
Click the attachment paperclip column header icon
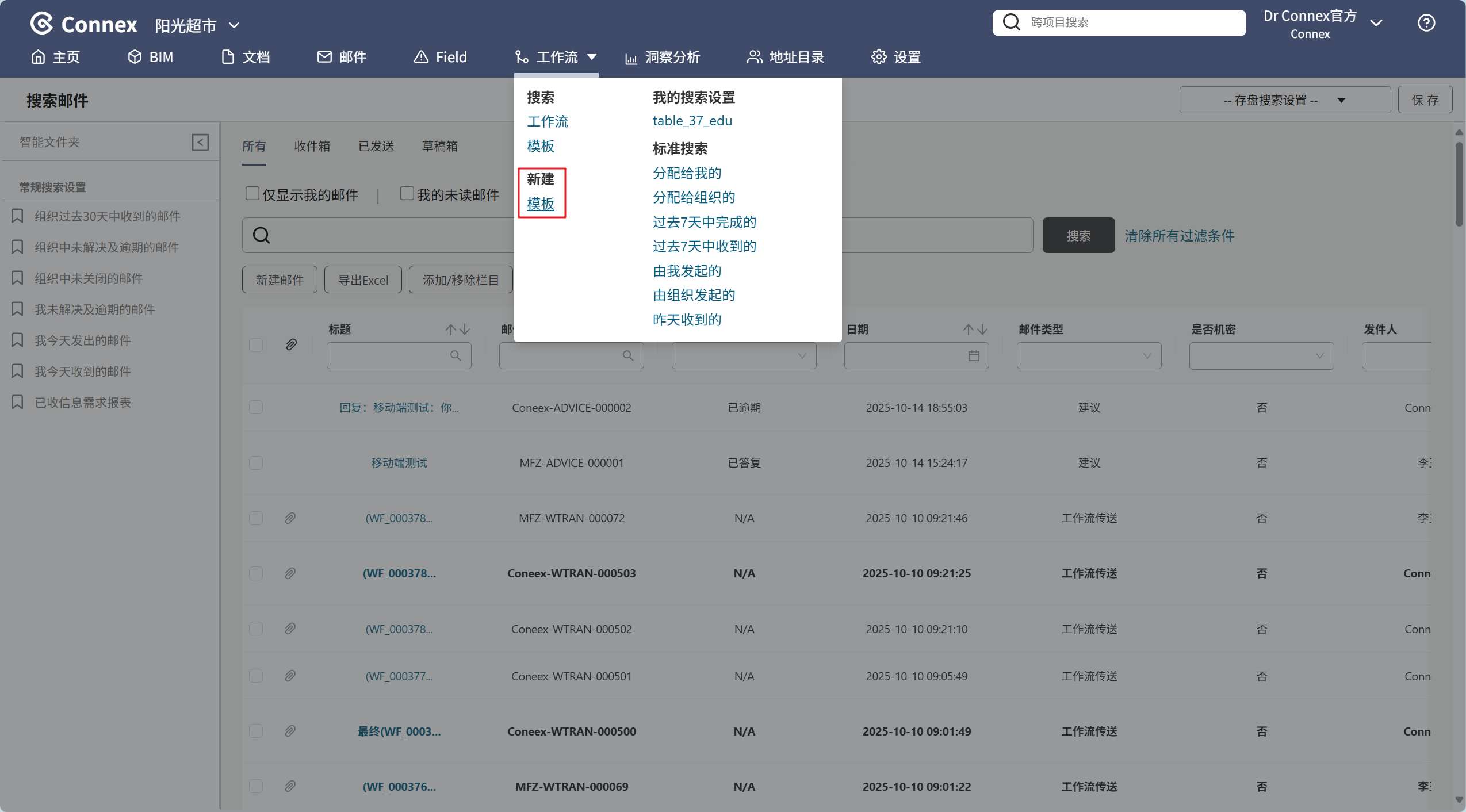point(291,344)
